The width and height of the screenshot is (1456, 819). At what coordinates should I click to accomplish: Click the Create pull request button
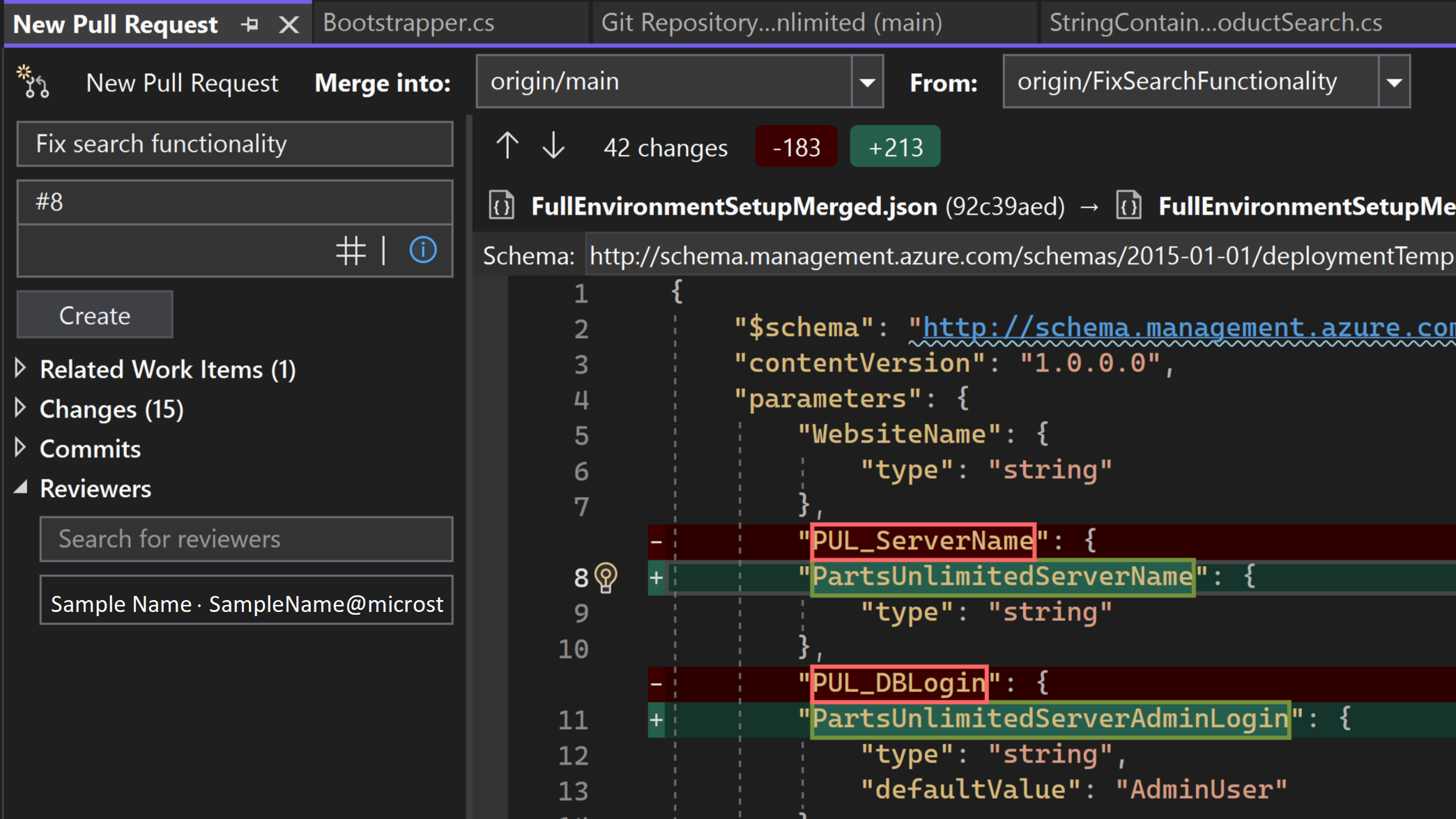(x=94, y=314)
